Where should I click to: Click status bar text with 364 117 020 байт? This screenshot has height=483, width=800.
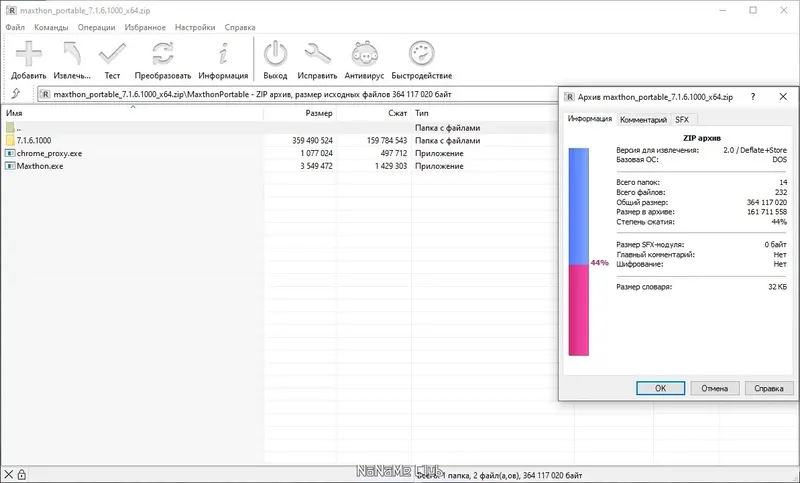(499, 475)
